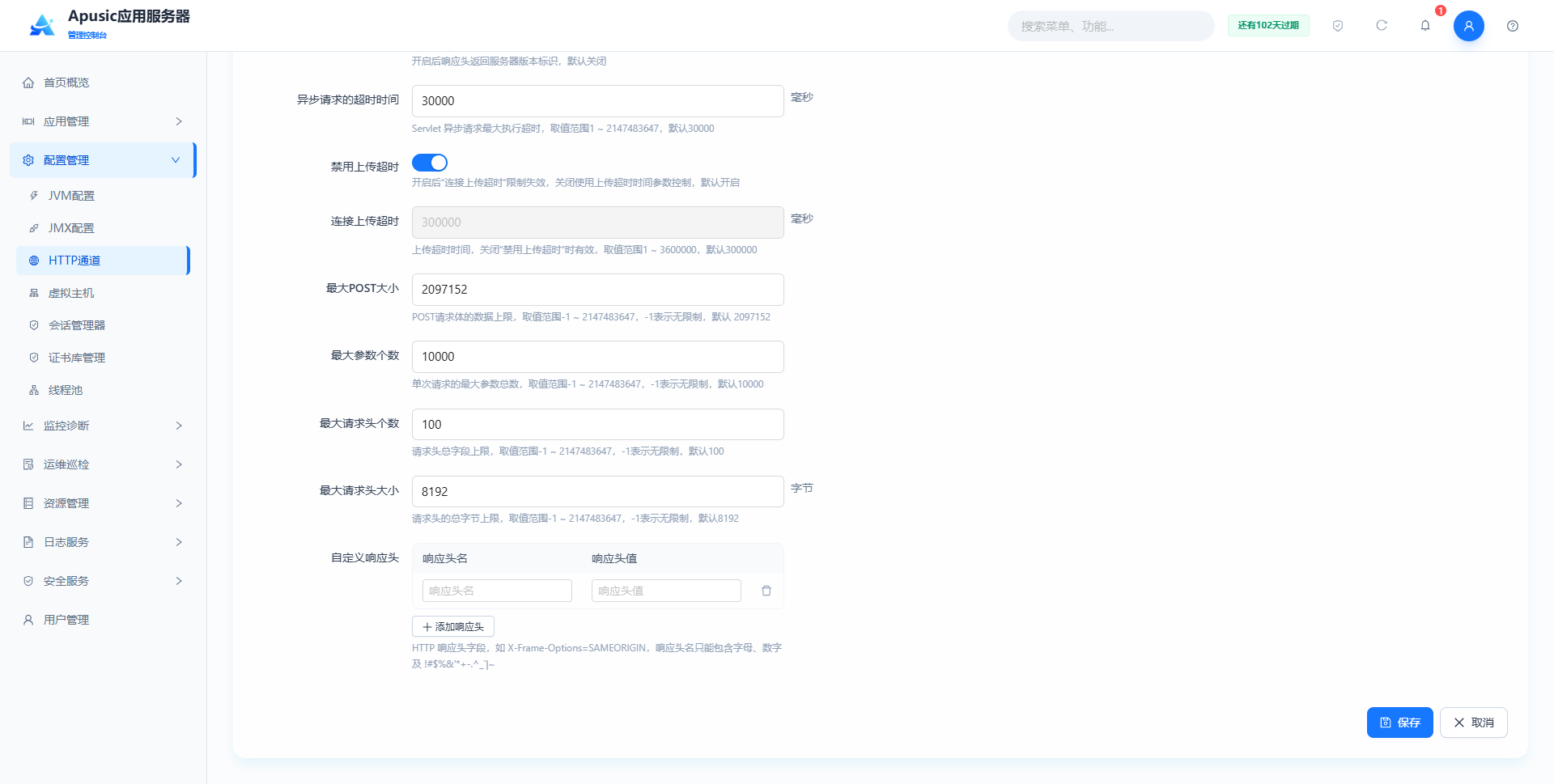Open 用户管理 page

click(103, 620)
